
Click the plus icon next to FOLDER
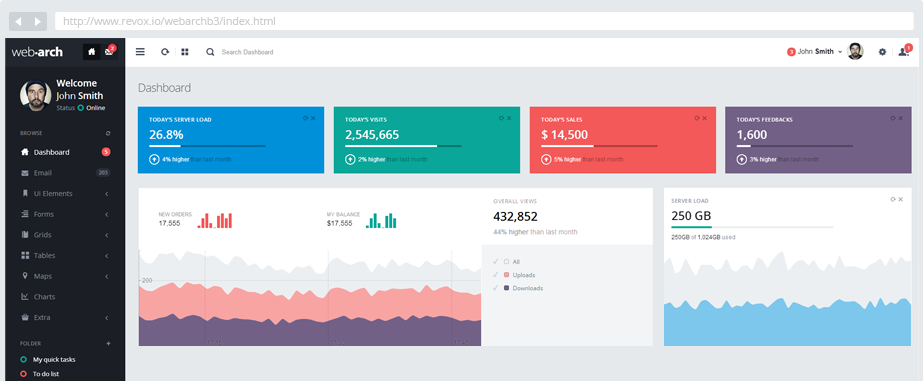pyautogui.click(x=108, y=343)
